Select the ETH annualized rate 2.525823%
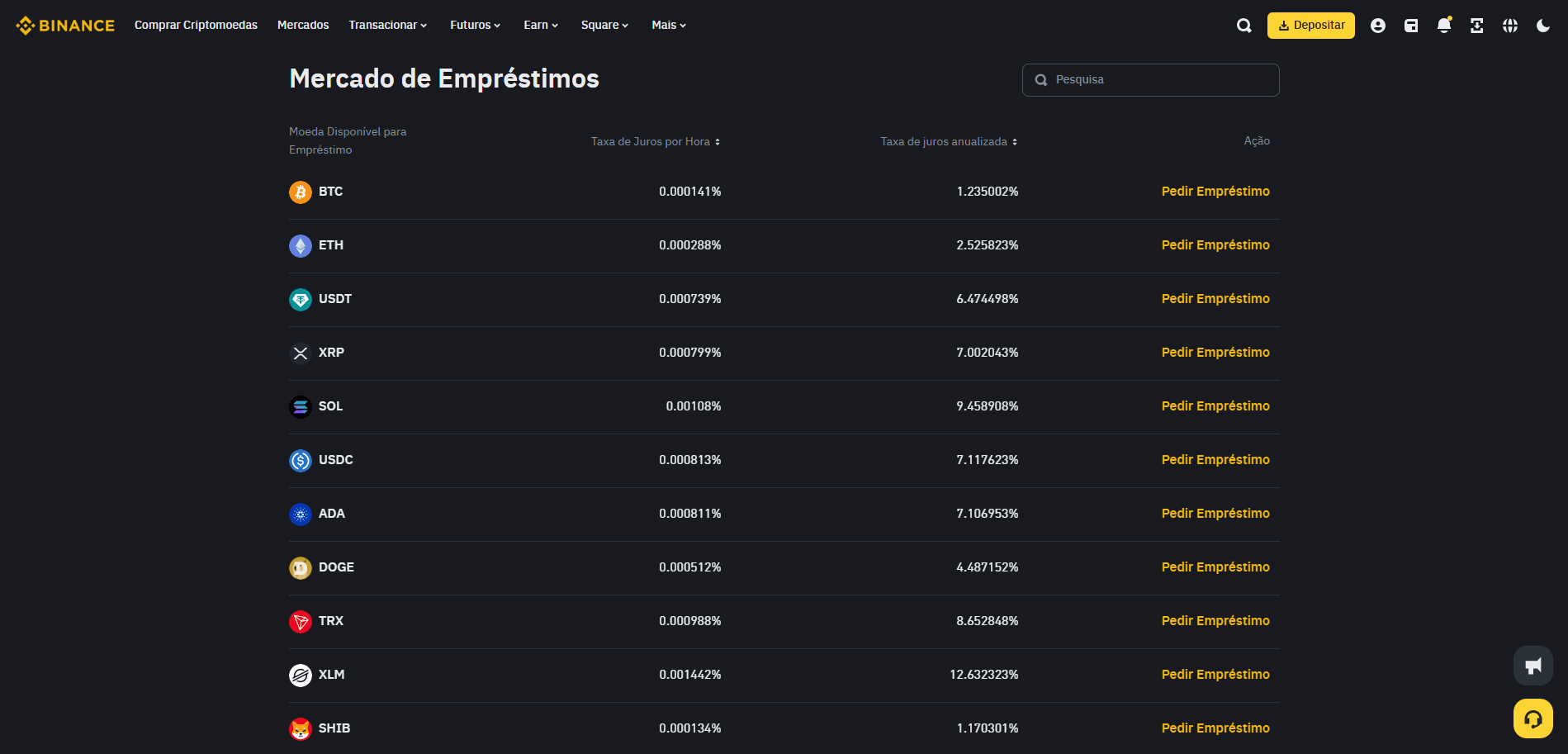 (x=988, y=245)
